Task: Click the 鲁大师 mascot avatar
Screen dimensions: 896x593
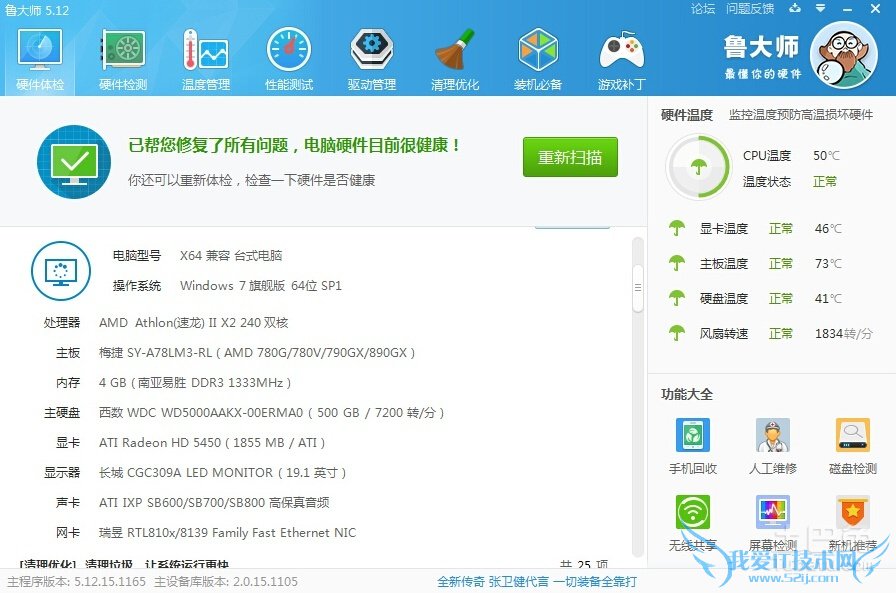Action: pos(844,55)
